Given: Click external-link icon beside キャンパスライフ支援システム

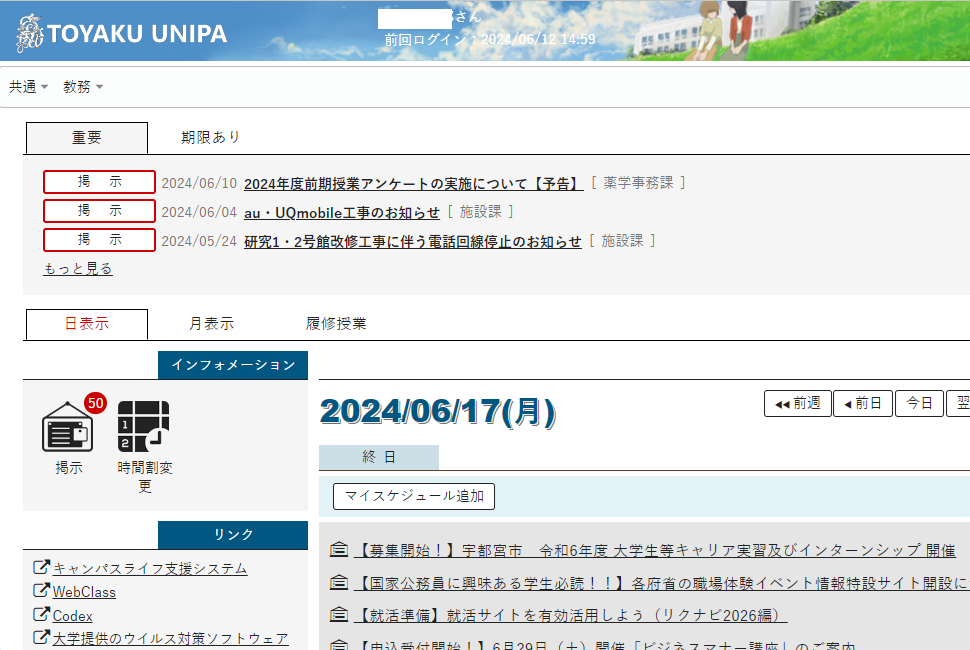Looking at the screenshot, I should [41, 567].
